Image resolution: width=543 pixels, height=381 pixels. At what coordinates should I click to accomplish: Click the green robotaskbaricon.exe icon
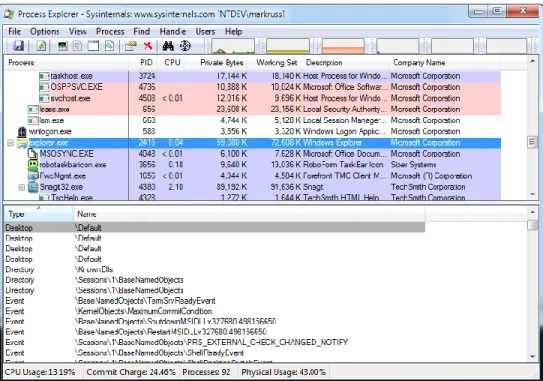(33, 165)
